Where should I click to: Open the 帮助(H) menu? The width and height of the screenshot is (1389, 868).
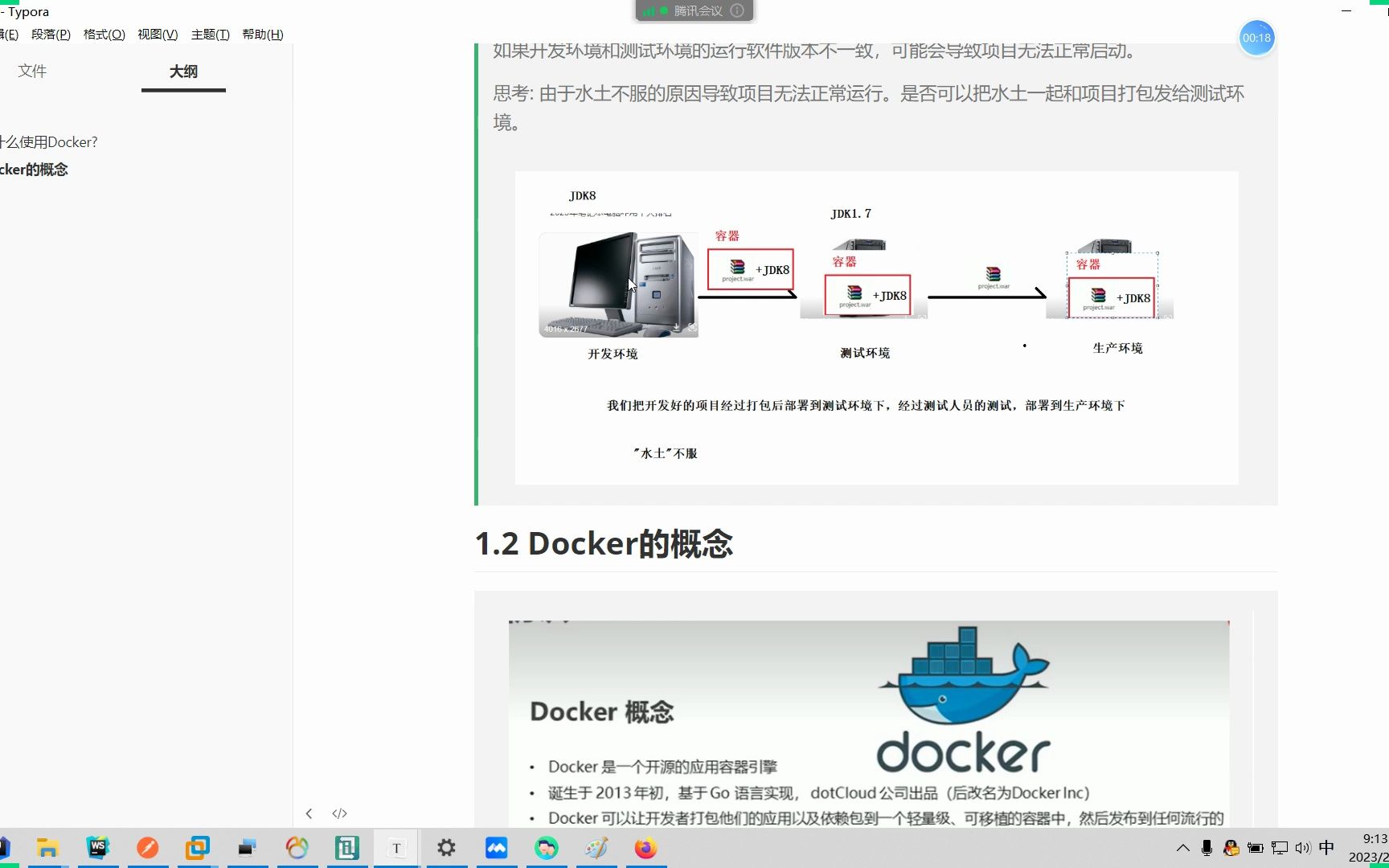click(263, 34)
